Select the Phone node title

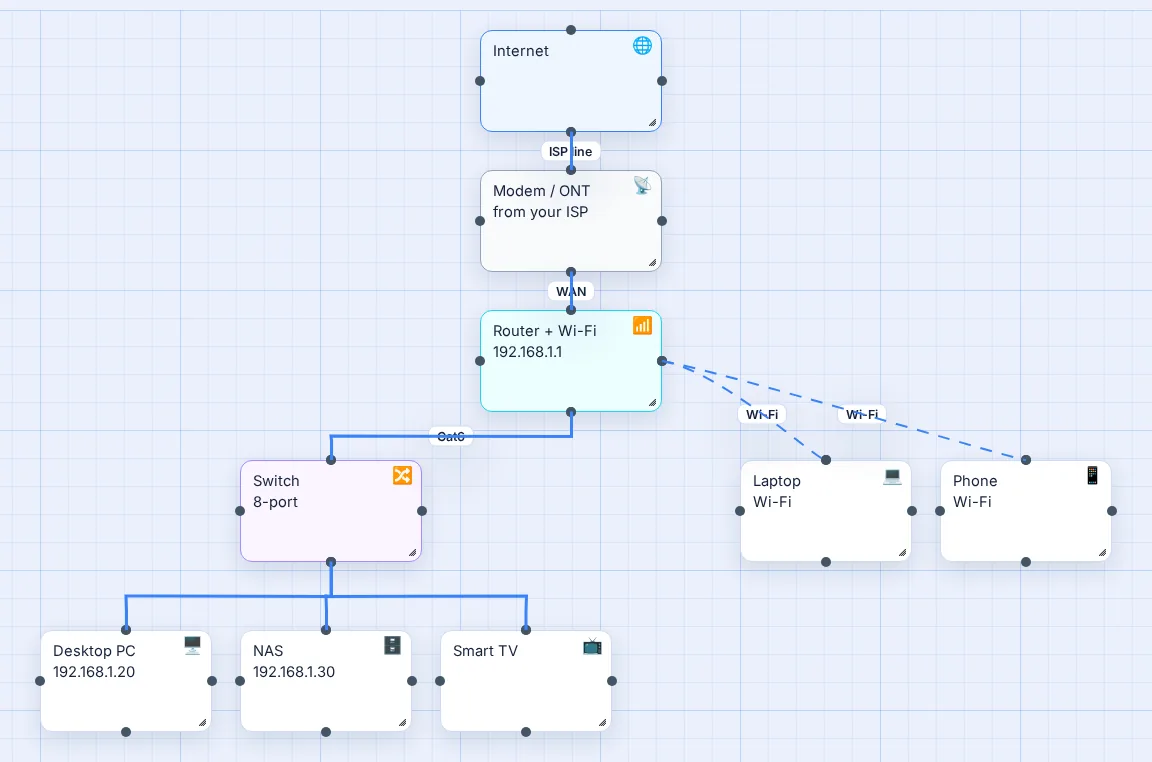click(x=974, y=481)
